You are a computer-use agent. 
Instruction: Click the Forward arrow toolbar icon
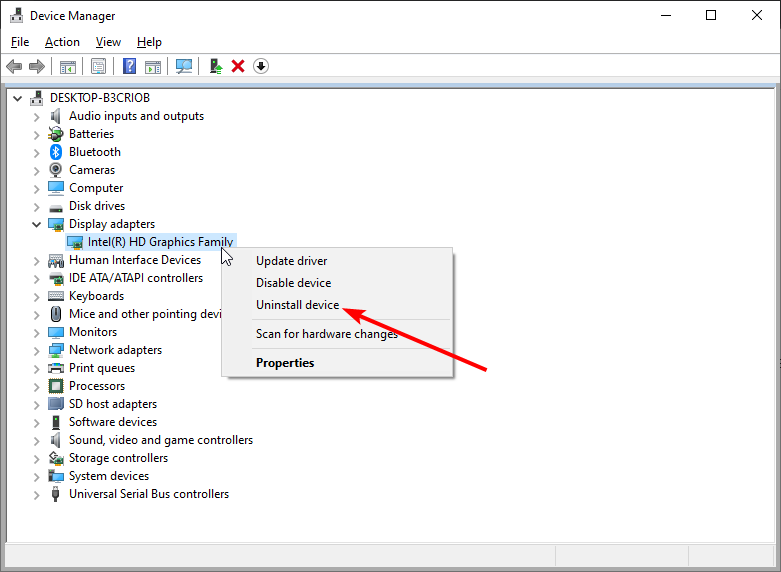coord(37,66)
